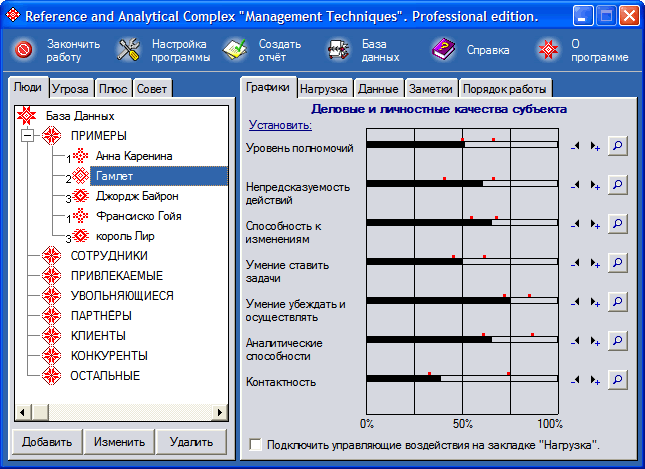This screenshot has height=469, width=645.
Task: Open the Графики tab
Action: (268, 87)
